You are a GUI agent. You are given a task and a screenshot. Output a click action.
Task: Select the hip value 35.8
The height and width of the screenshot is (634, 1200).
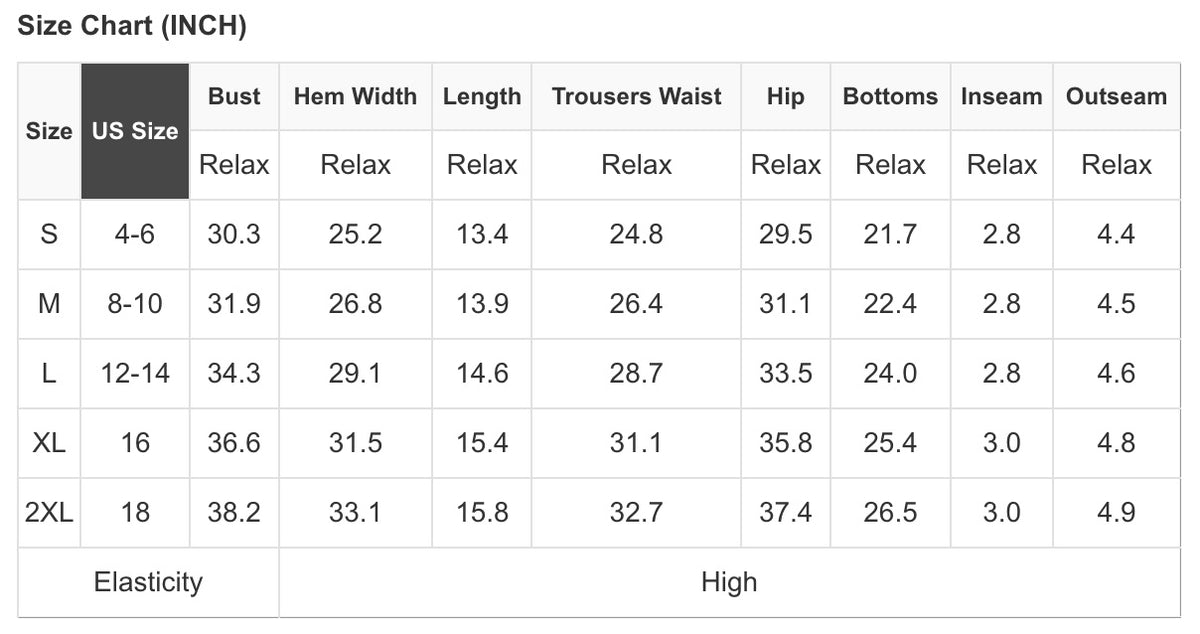(x=785, y=443)
